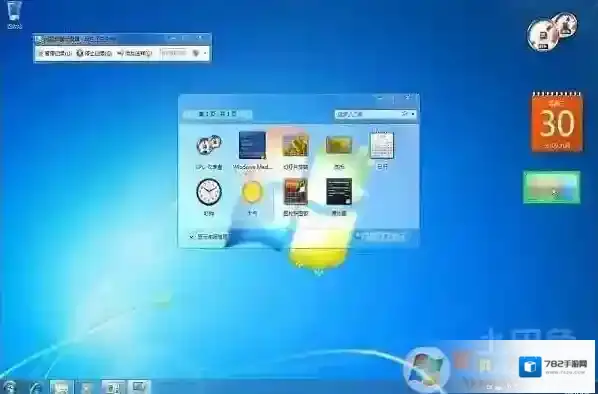Open the Windows Start button
This screenshot has width=598, height=394.
(10, 387)
